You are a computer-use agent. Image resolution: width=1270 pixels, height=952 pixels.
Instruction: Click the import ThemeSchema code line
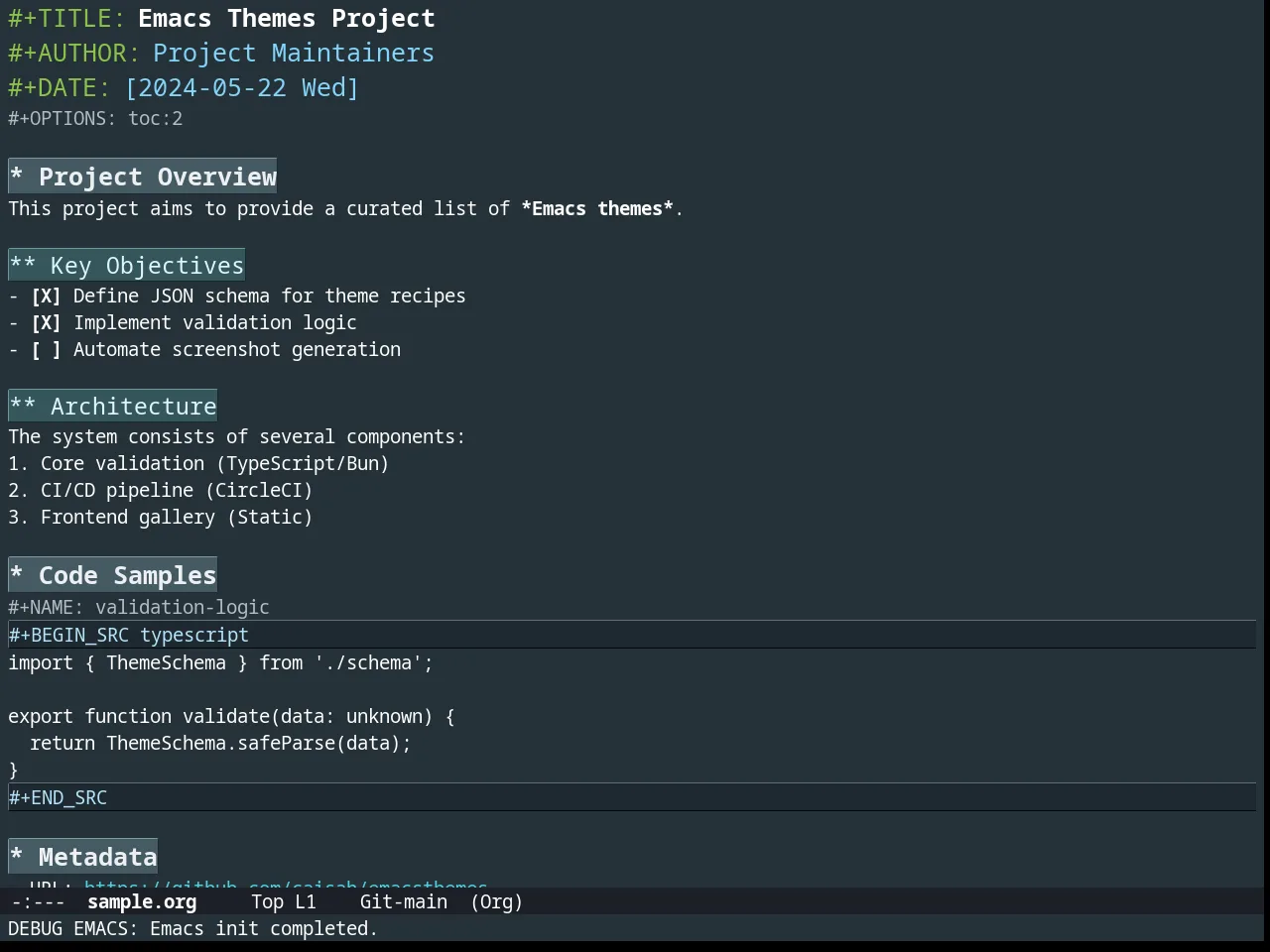coord(221,662)
